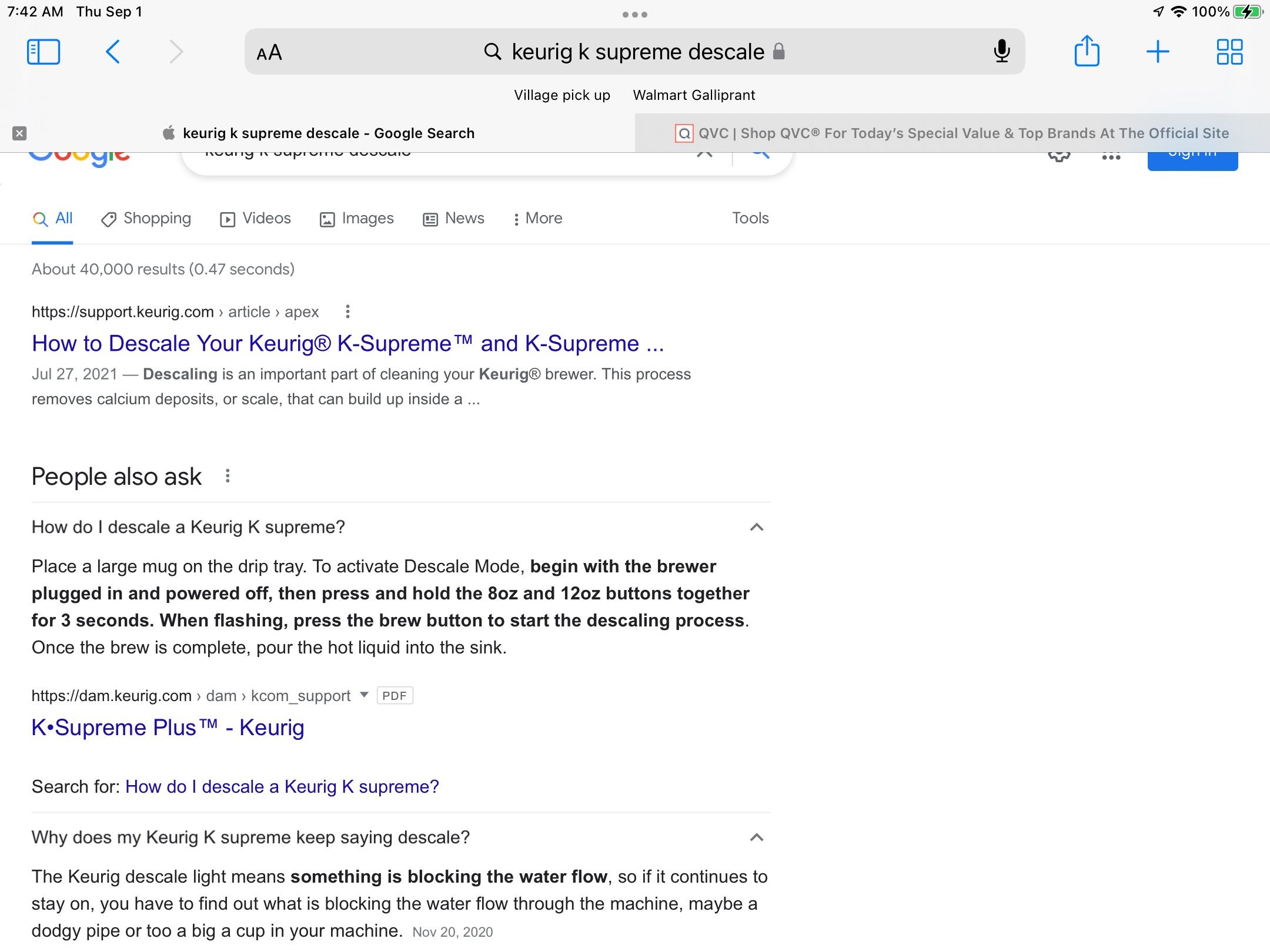Switch to the Videos search tab

255,219
